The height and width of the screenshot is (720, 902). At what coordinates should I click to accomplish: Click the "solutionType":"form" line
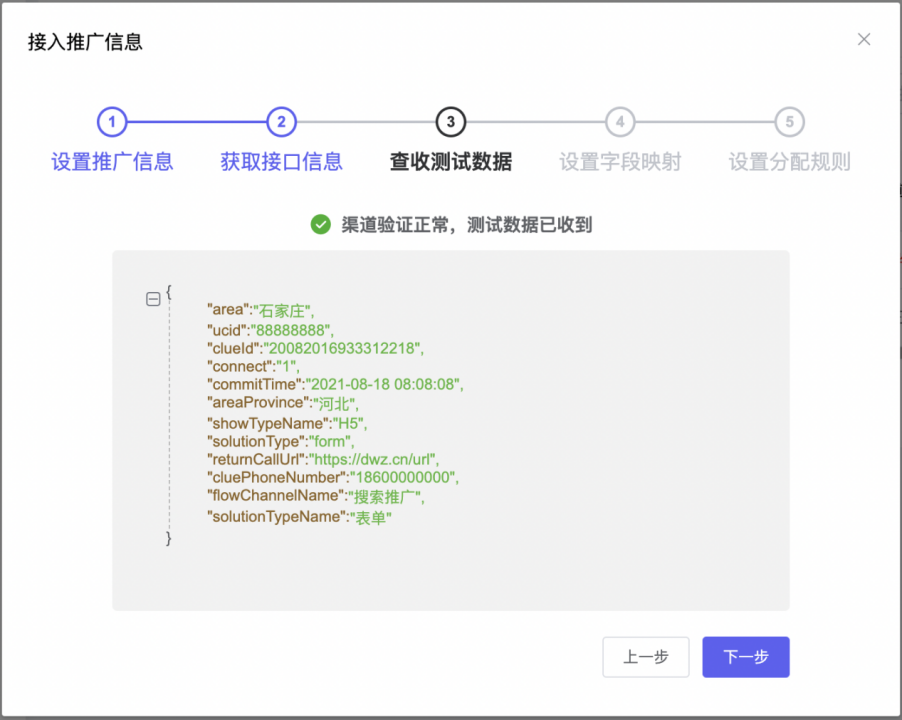click(x=281, y=442)
